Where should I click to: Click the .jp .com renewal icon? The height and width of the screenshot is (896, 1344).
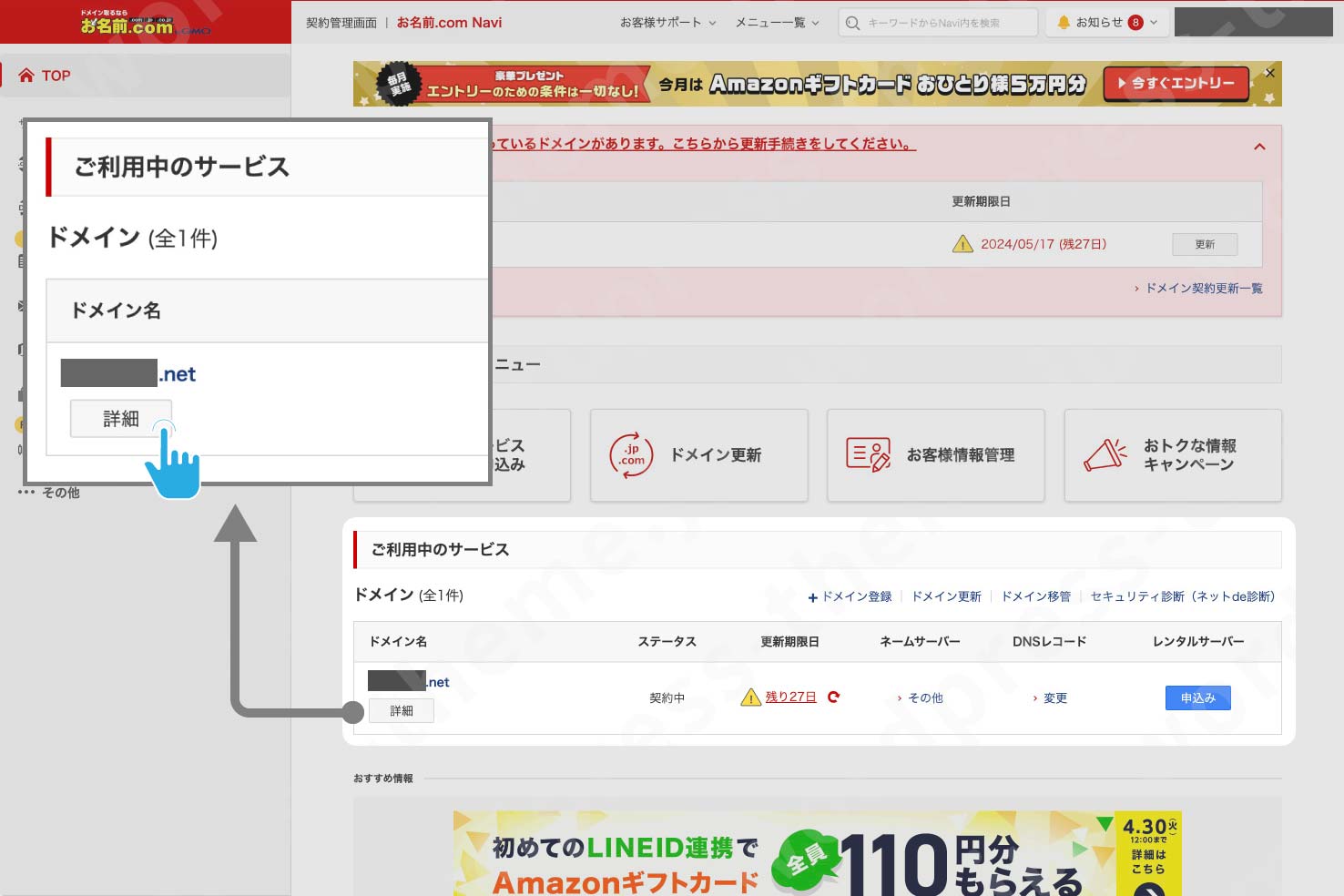tap(631, 454)
